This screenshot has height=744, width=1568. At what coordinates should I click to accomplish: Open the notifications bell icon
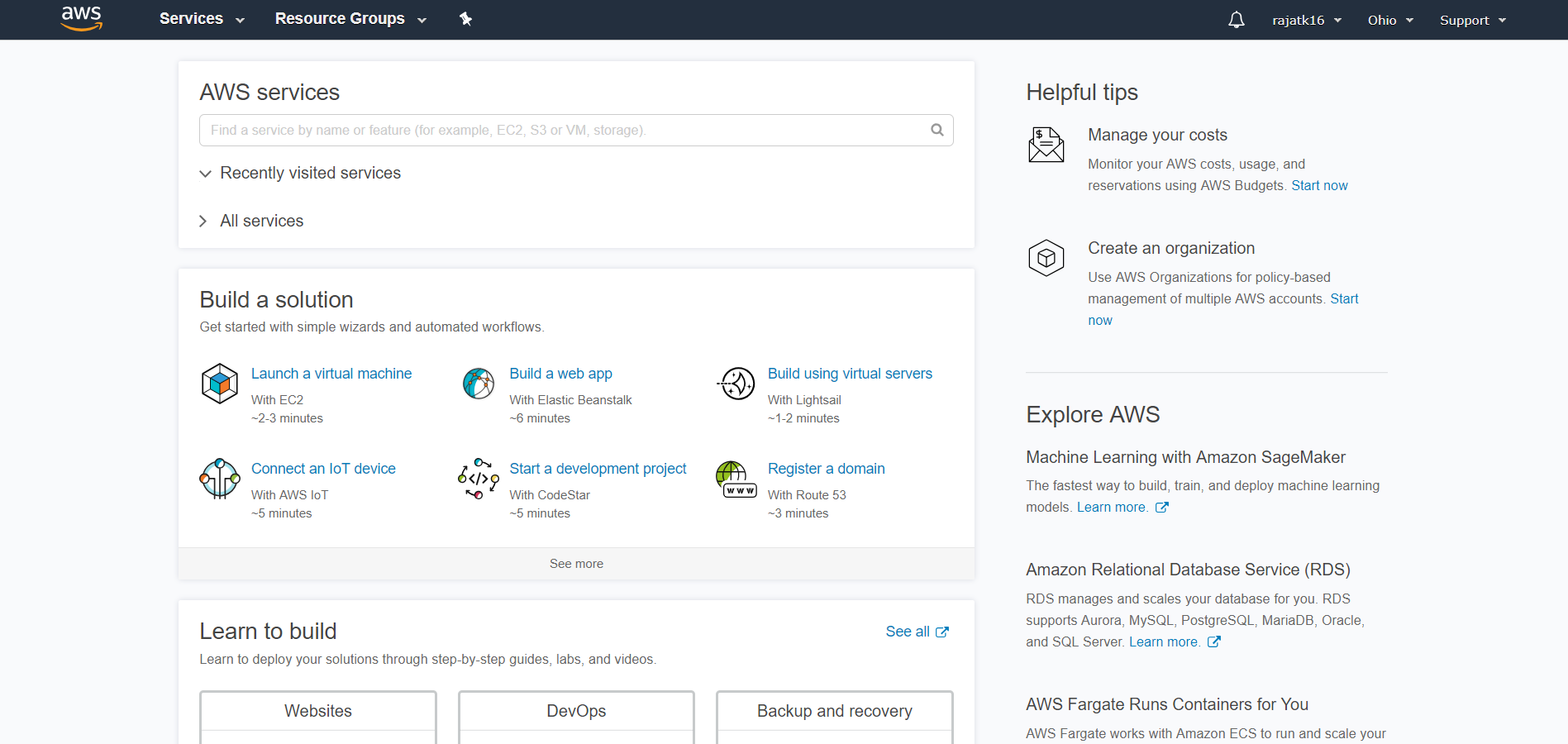point(1236,20)
